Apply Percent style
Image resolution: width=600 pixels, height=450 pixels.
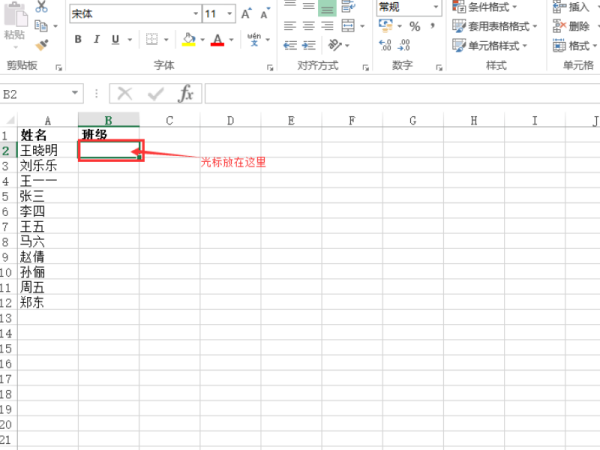415,26
